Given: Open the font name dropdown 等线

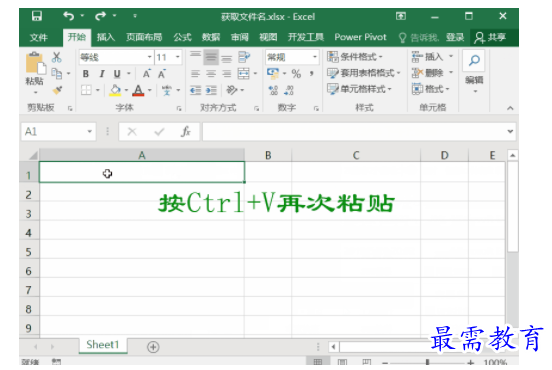Looking at the screenshot, I should pos(150,57).
